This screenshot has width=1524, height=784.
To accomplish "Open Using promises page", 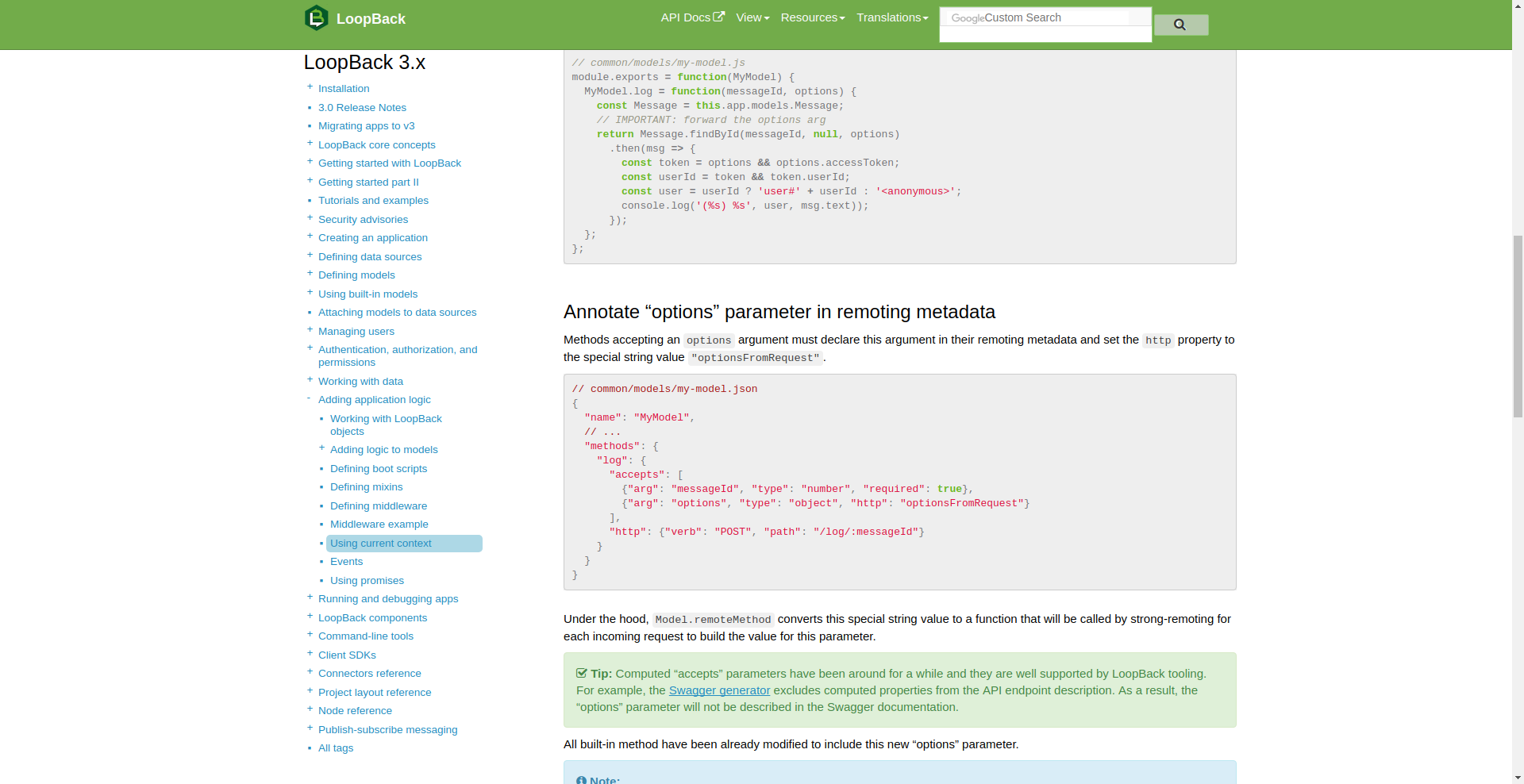I will tap(367, 580).
